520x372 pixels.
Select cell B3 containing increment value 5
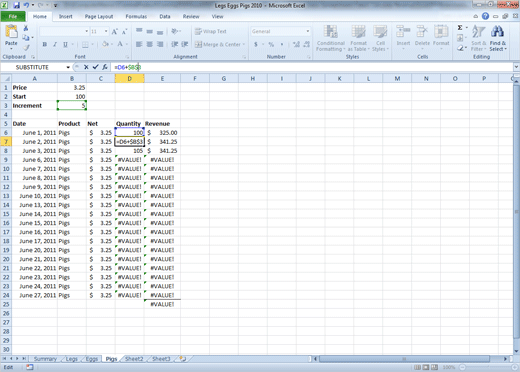click(x=72, y=106)
